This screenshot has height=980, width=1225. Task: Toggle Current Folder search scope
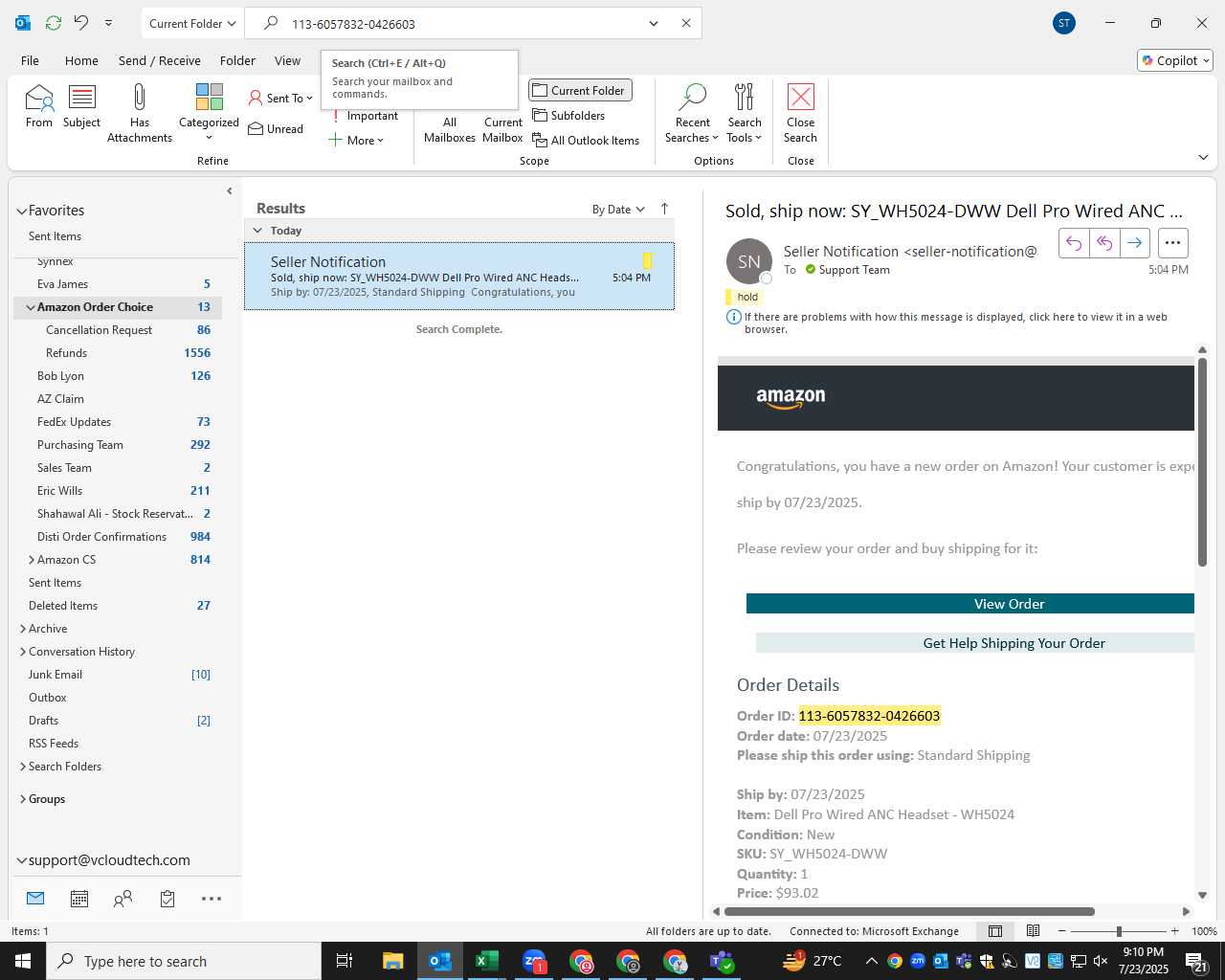580,90
